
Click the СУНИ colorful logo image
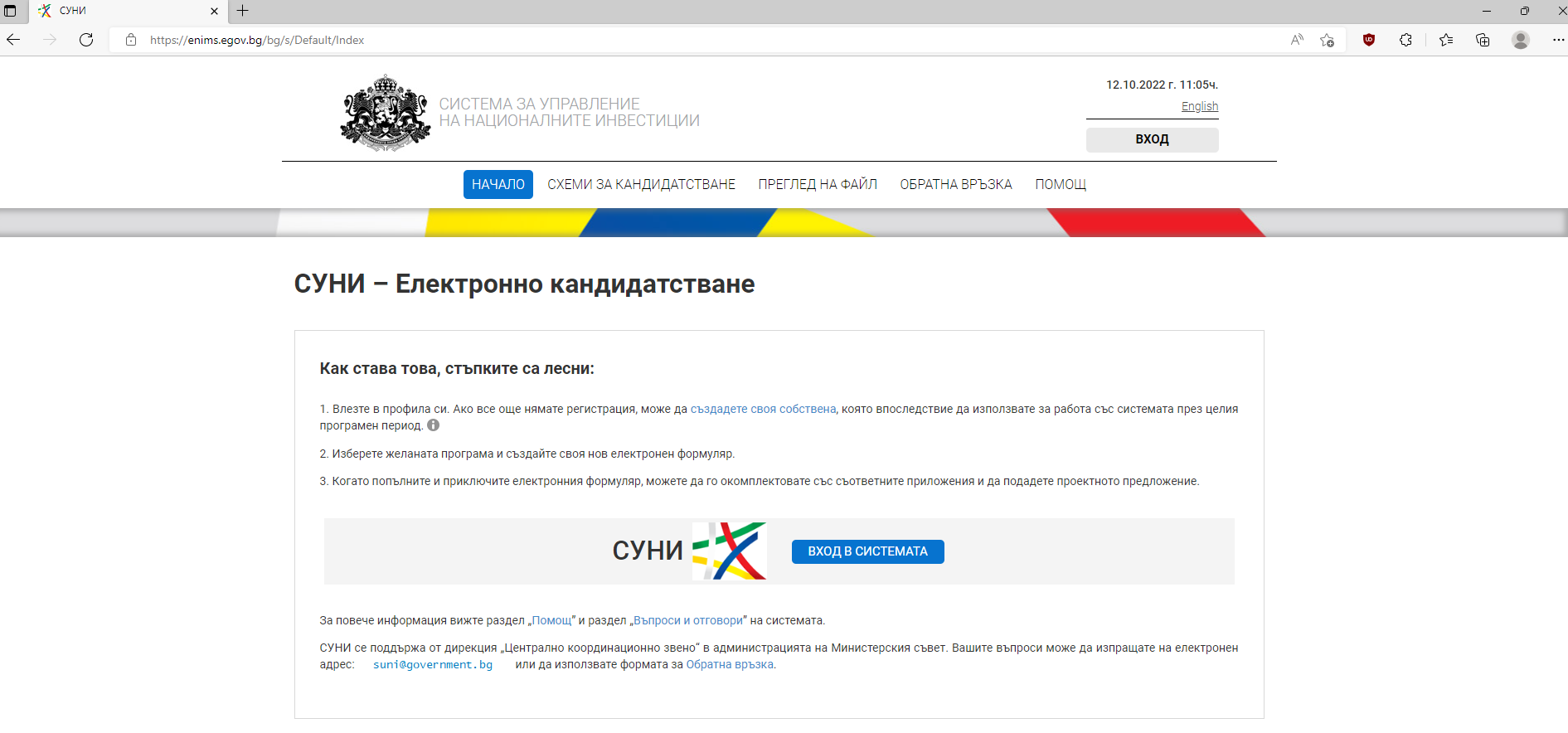click(x=729, y=551)
